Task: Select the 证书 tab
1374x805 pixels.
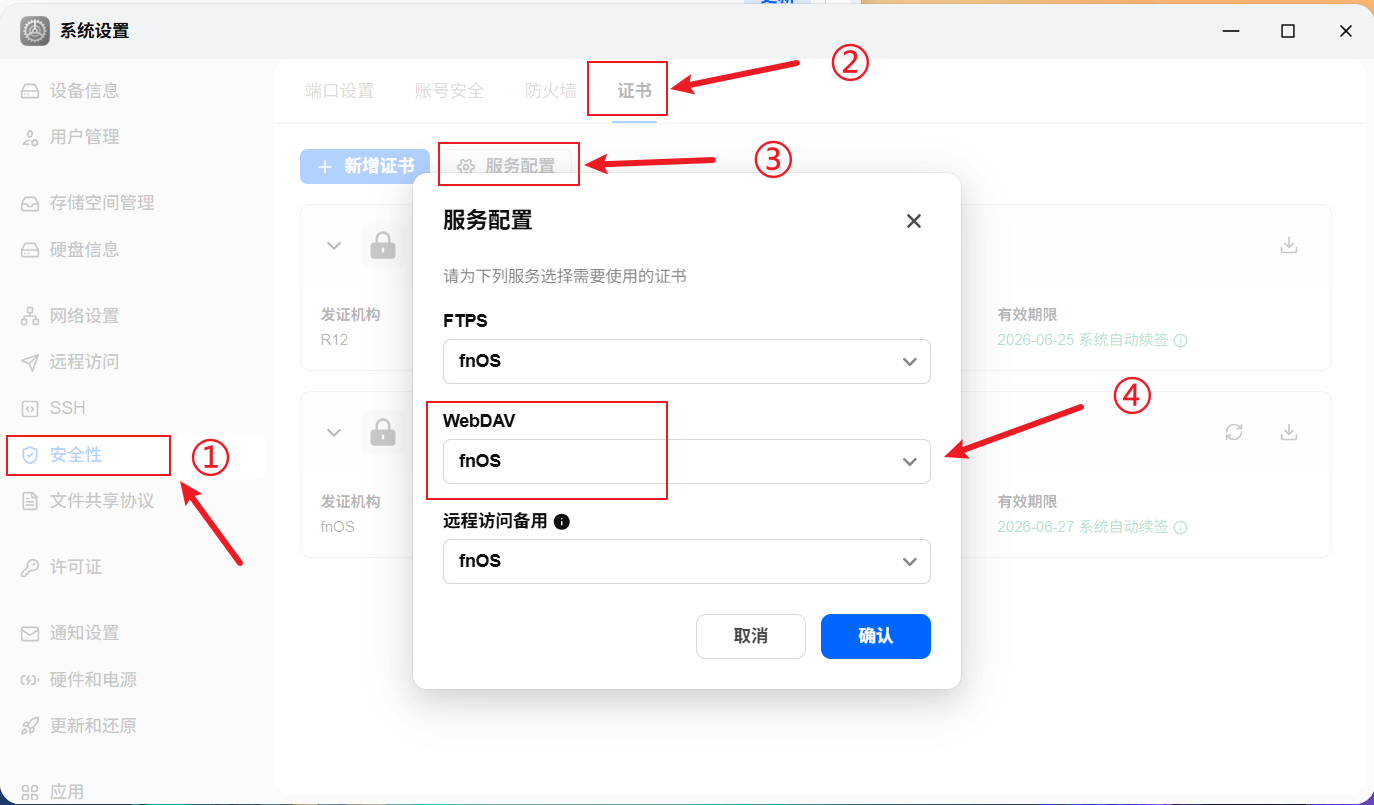Action: (635, 91)
